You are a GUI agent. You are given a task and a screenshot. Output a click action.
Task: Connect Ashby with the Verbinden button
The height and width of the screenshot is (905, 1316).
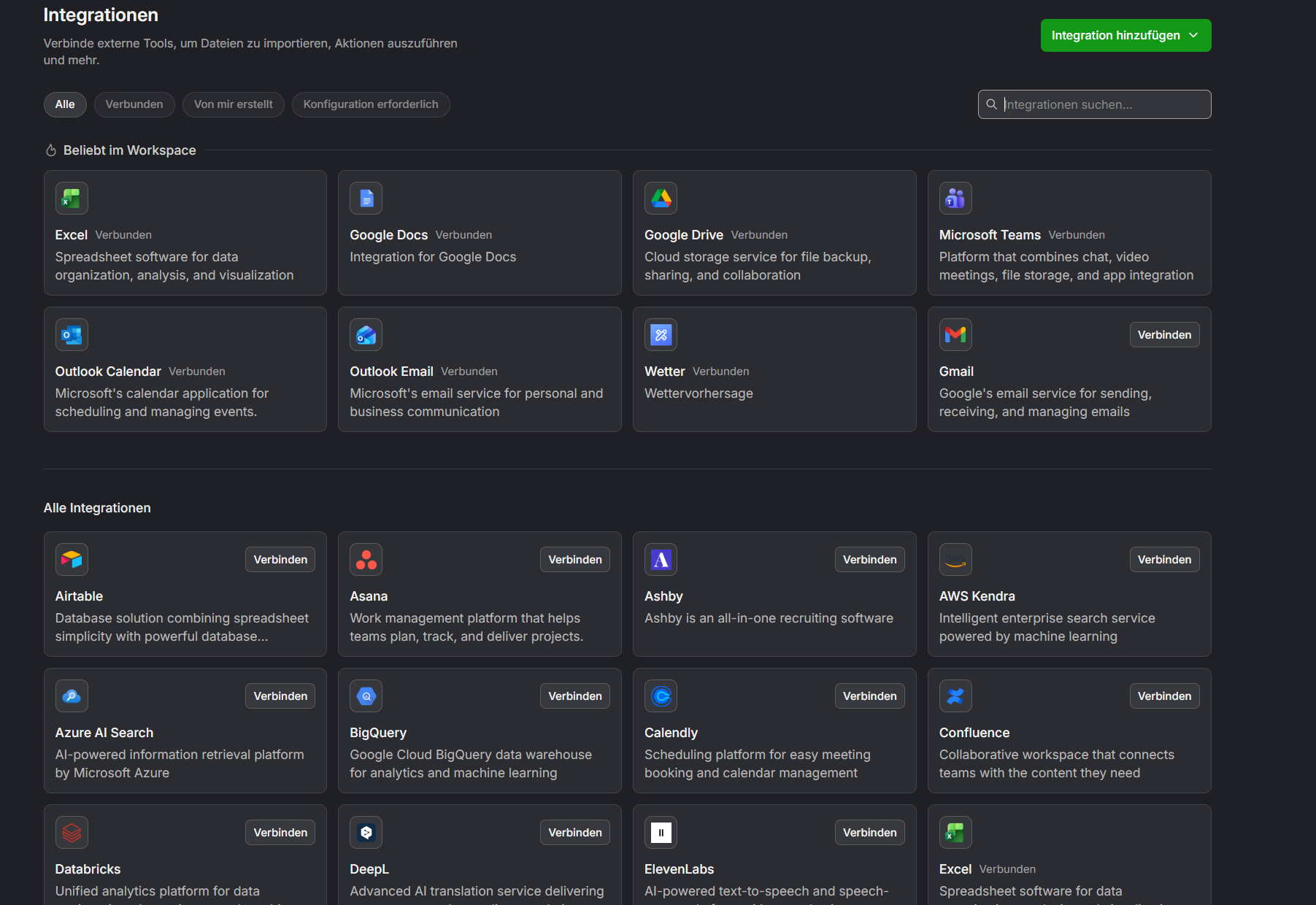coord(869,560)
